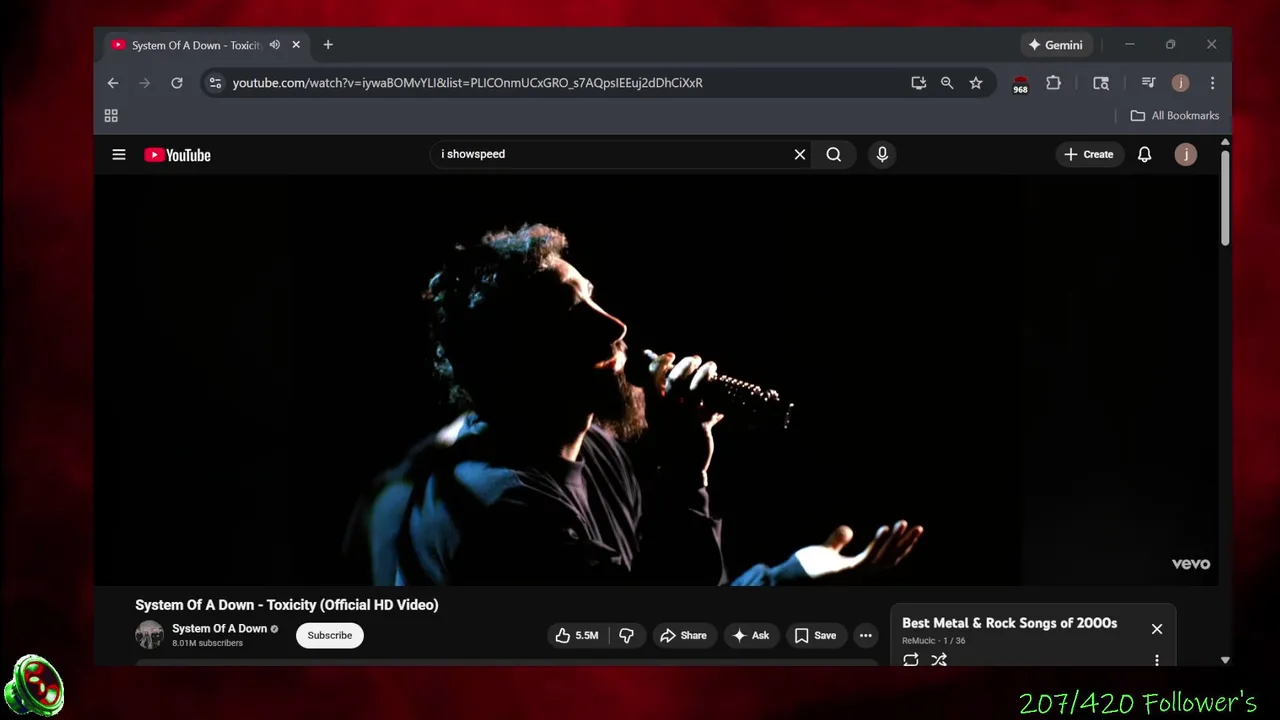Click the address bar URL
The height and width of the screenshot is (720, 1280).
467,83
